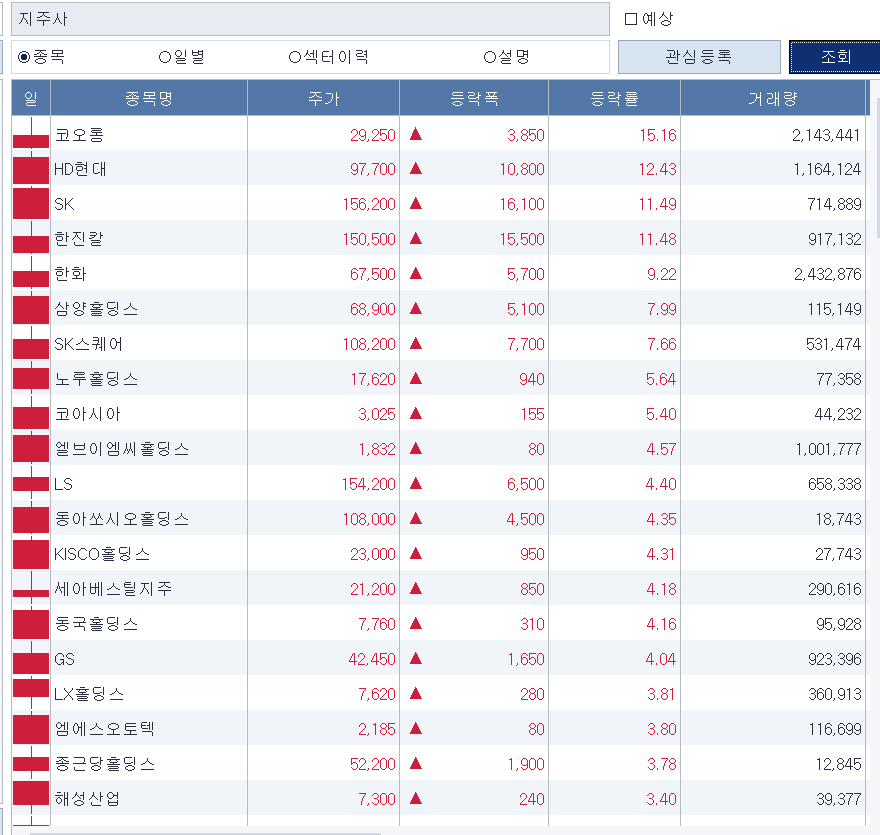Select the SK stock name
This screenshot has height=835, width=880.
point(64,204)
